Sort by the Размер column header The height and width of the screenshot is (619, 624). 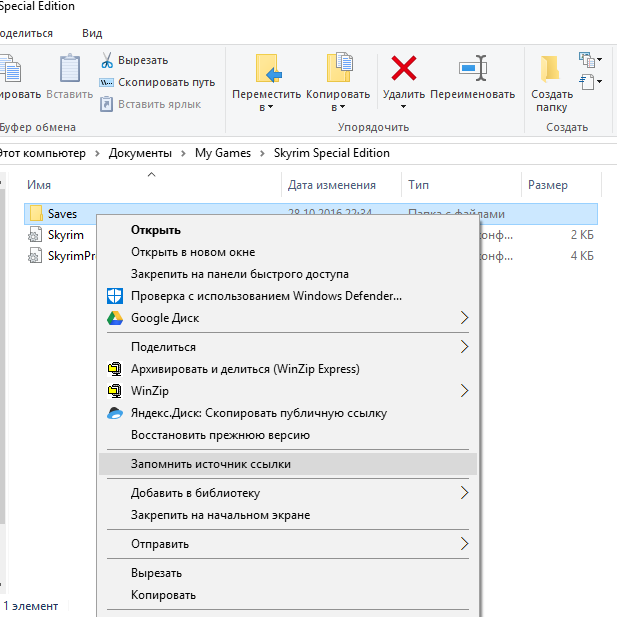(548, 185)
